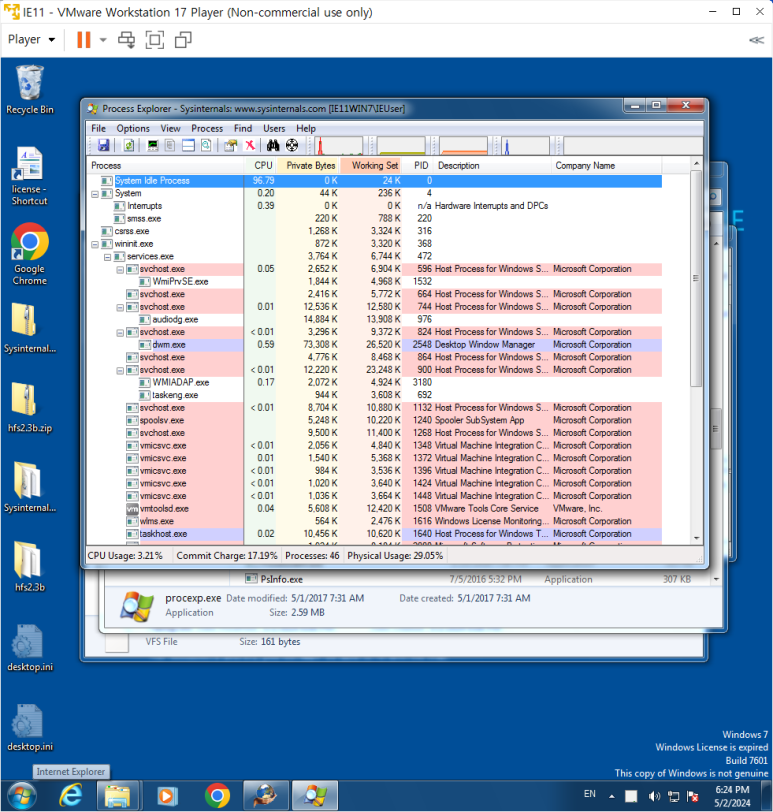The width and height of the screenshot is (773, 812).
Task: Open the dropdown arrow beside the pause button
Action: [103, 40]
